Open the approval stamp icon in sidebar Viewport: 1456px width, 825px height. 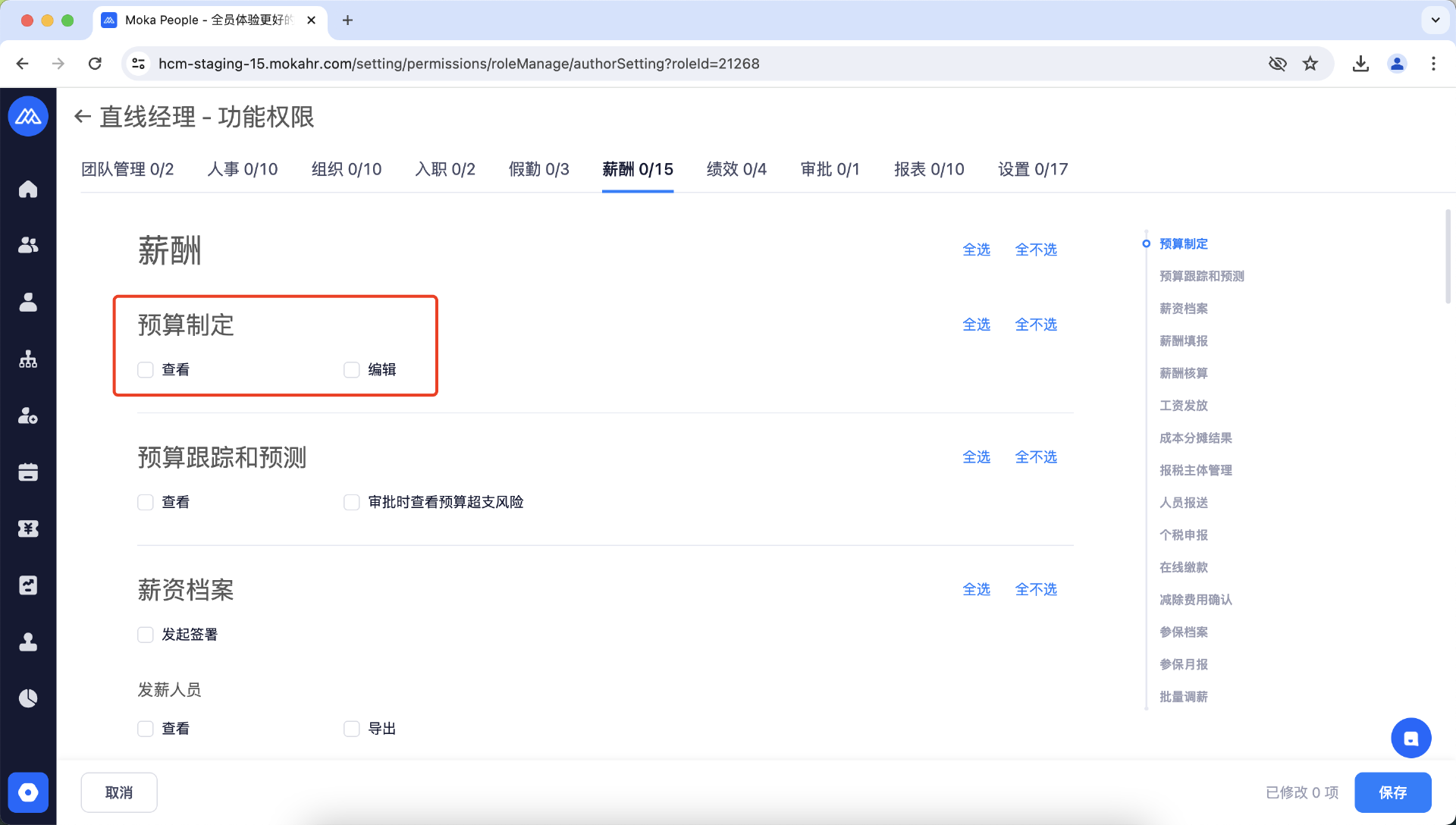tap(28, 641)
